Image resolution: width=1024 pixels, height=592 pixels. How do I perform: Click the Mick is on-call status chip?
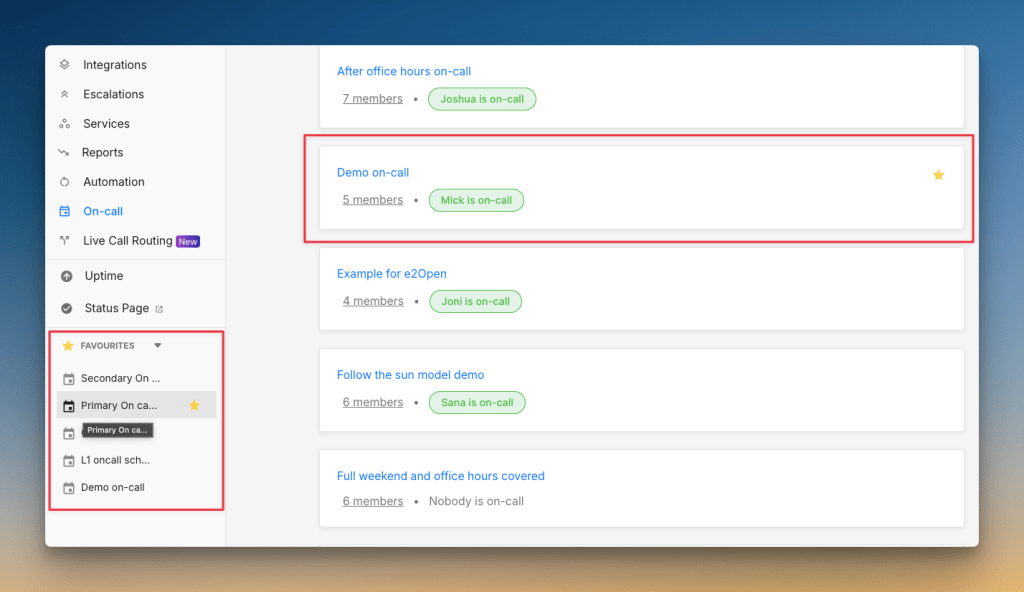click(x=475, y=200)
